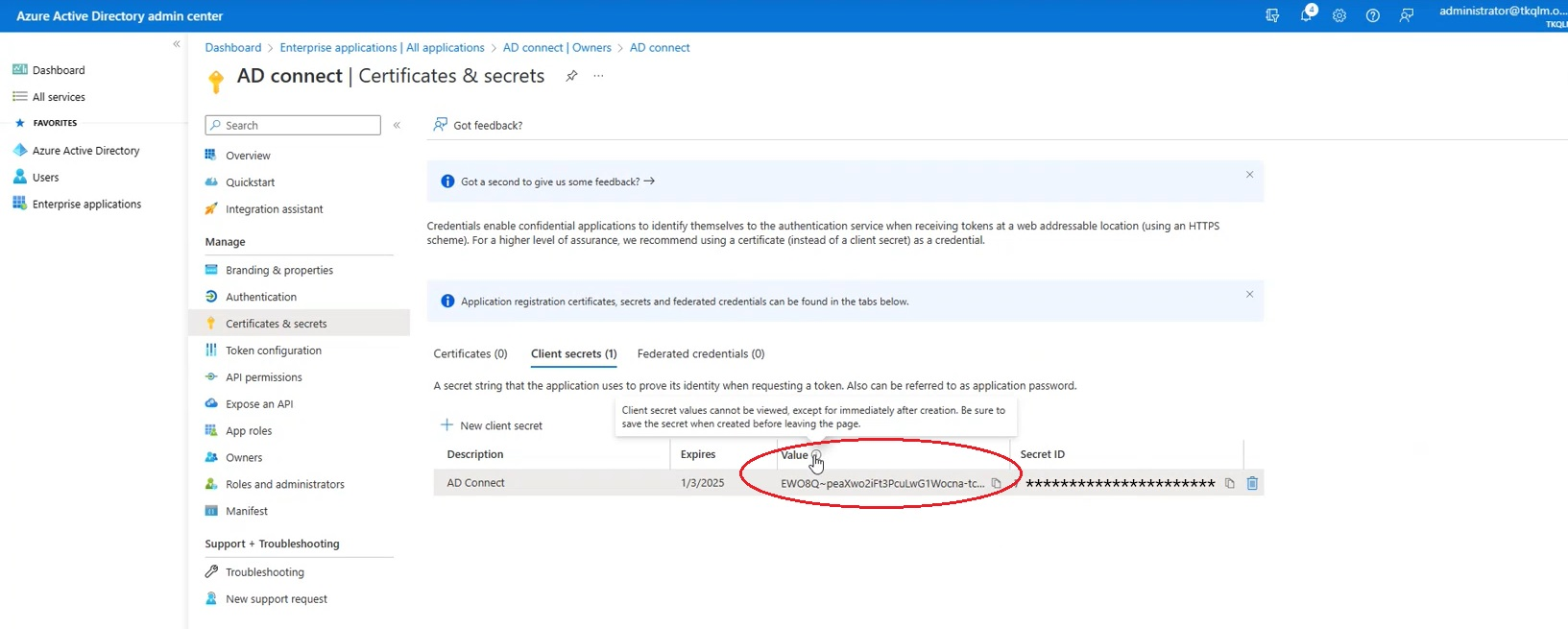Switch to Certificates (0) tab
Viewport: 1568px width, 629px height.
(x=470, y=354)
